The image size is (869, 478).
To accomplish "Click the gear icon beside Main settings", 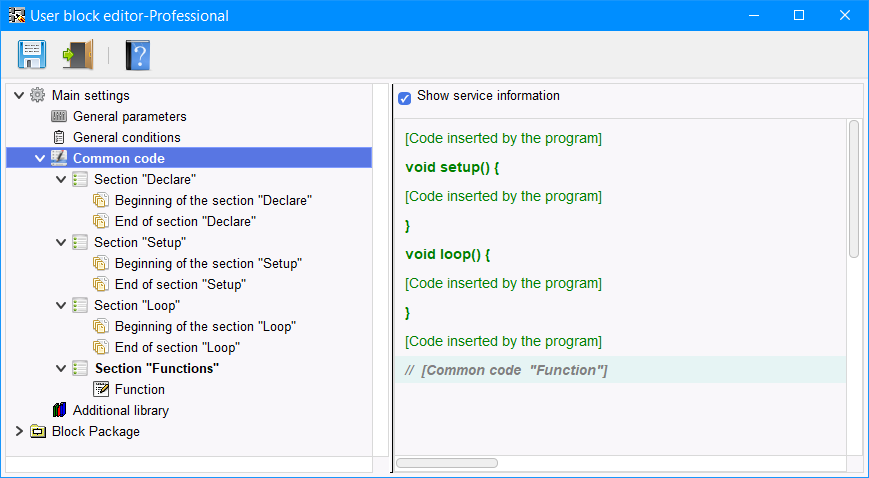I will (x=38, y=96).
